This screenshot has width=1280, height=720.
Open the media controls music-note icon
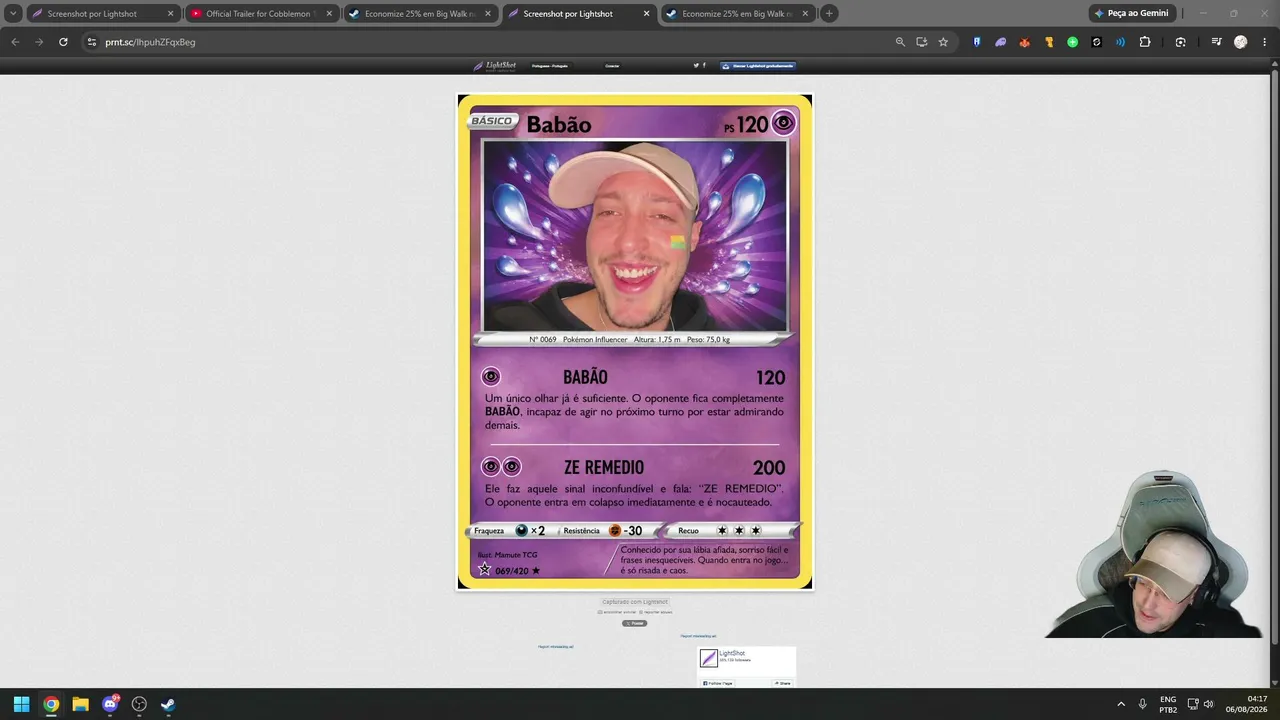pyautogui.click(x=1216, y=42)
